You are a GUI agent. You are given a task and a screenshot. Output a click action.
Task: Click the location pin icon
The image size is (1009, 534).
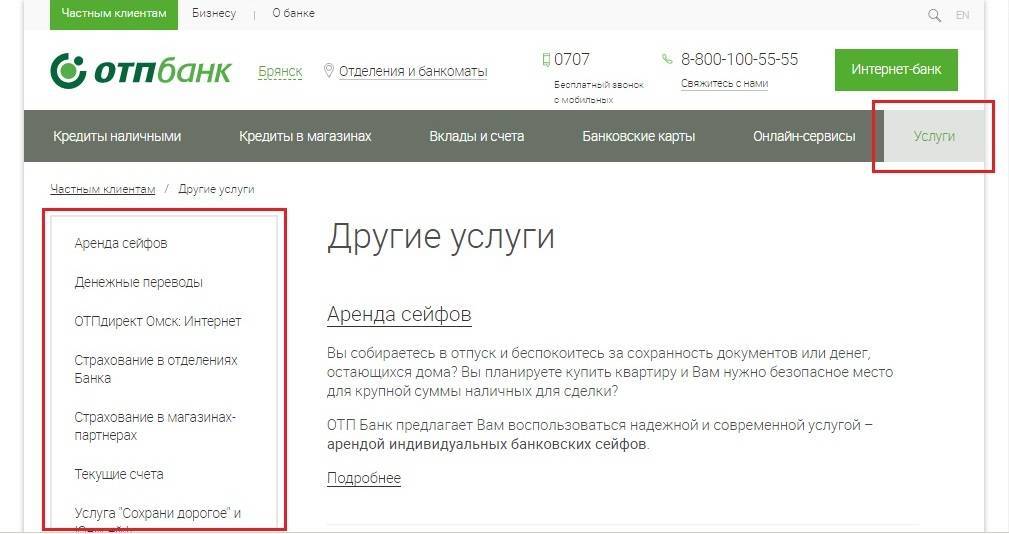click(x=328, y=71)
